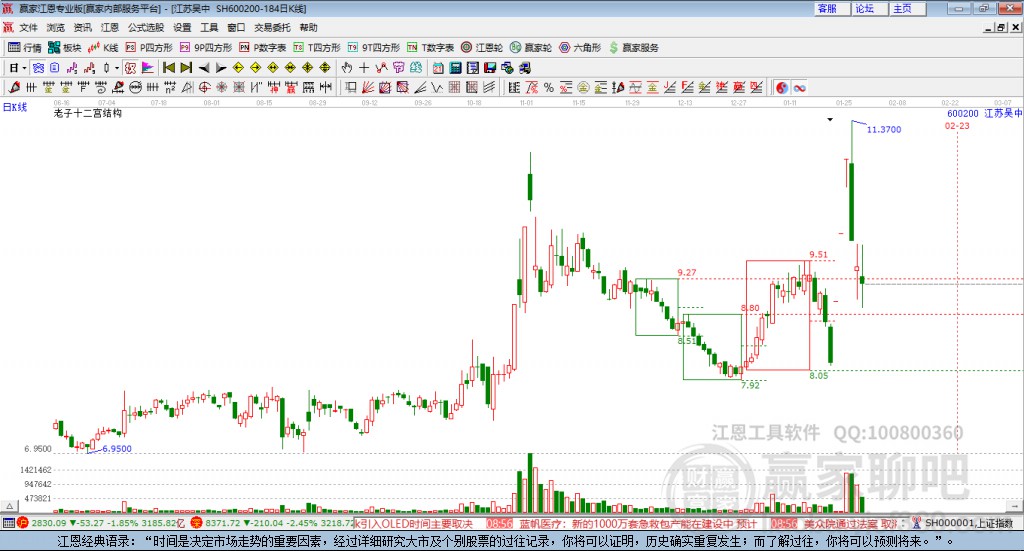Image resolution: width=1024 pixels, height=551 pixels.
Task: Open the P四方形 tool
Action: coord(149,48)
